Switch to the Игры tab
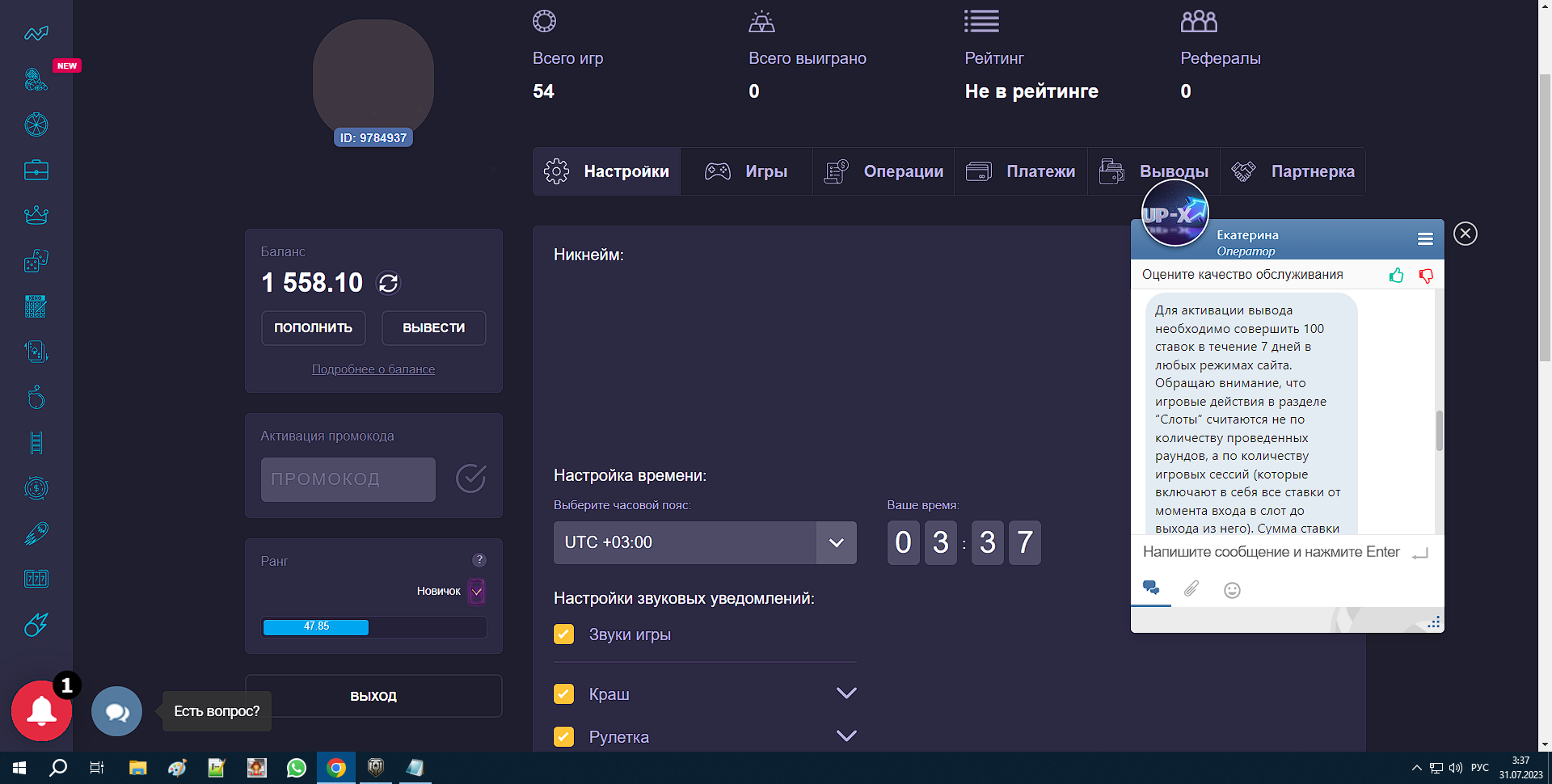This screenshot has width=1552, height=784. click(746, 171)
